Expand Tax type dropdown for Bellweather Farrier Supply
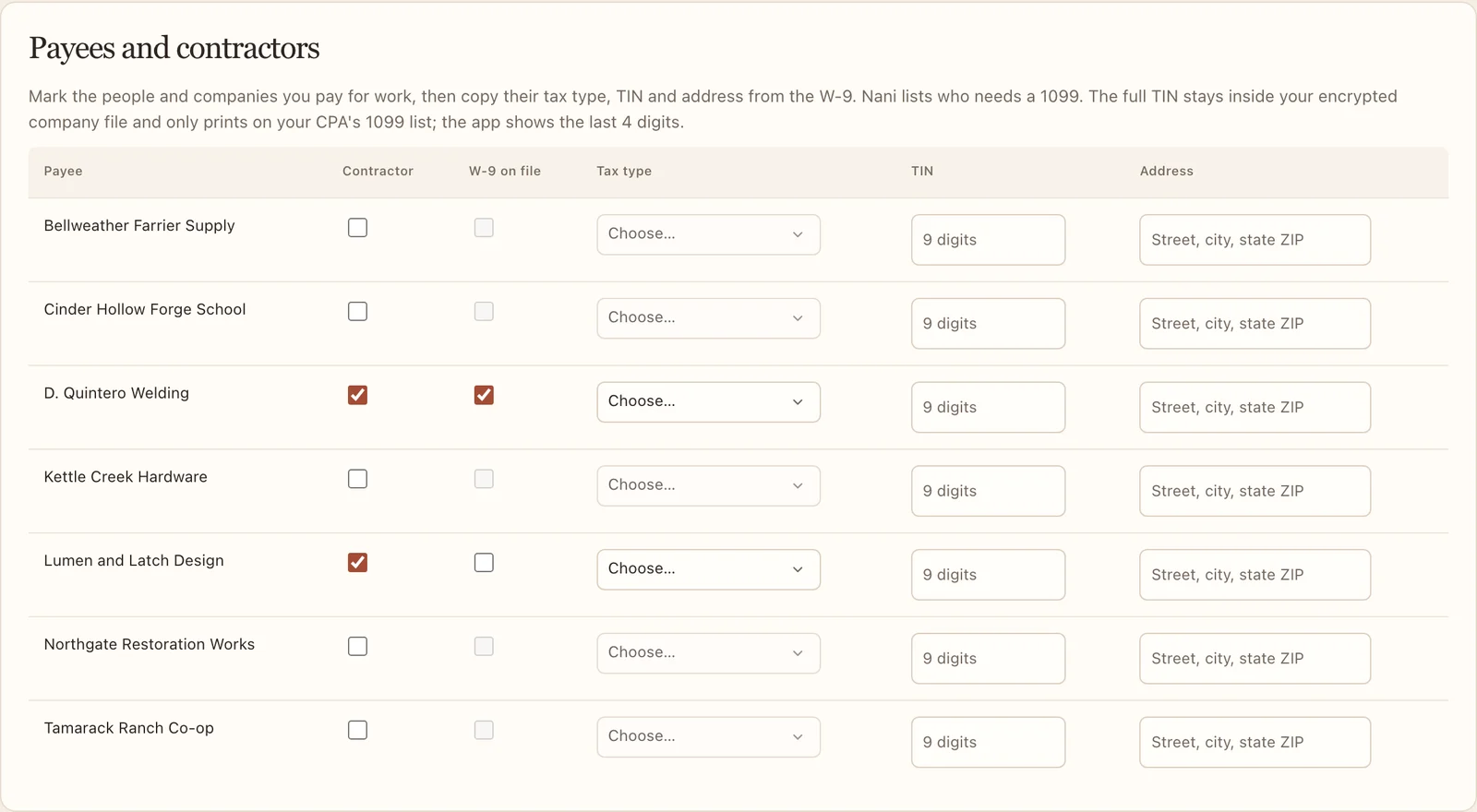 [x=708, y=234]
